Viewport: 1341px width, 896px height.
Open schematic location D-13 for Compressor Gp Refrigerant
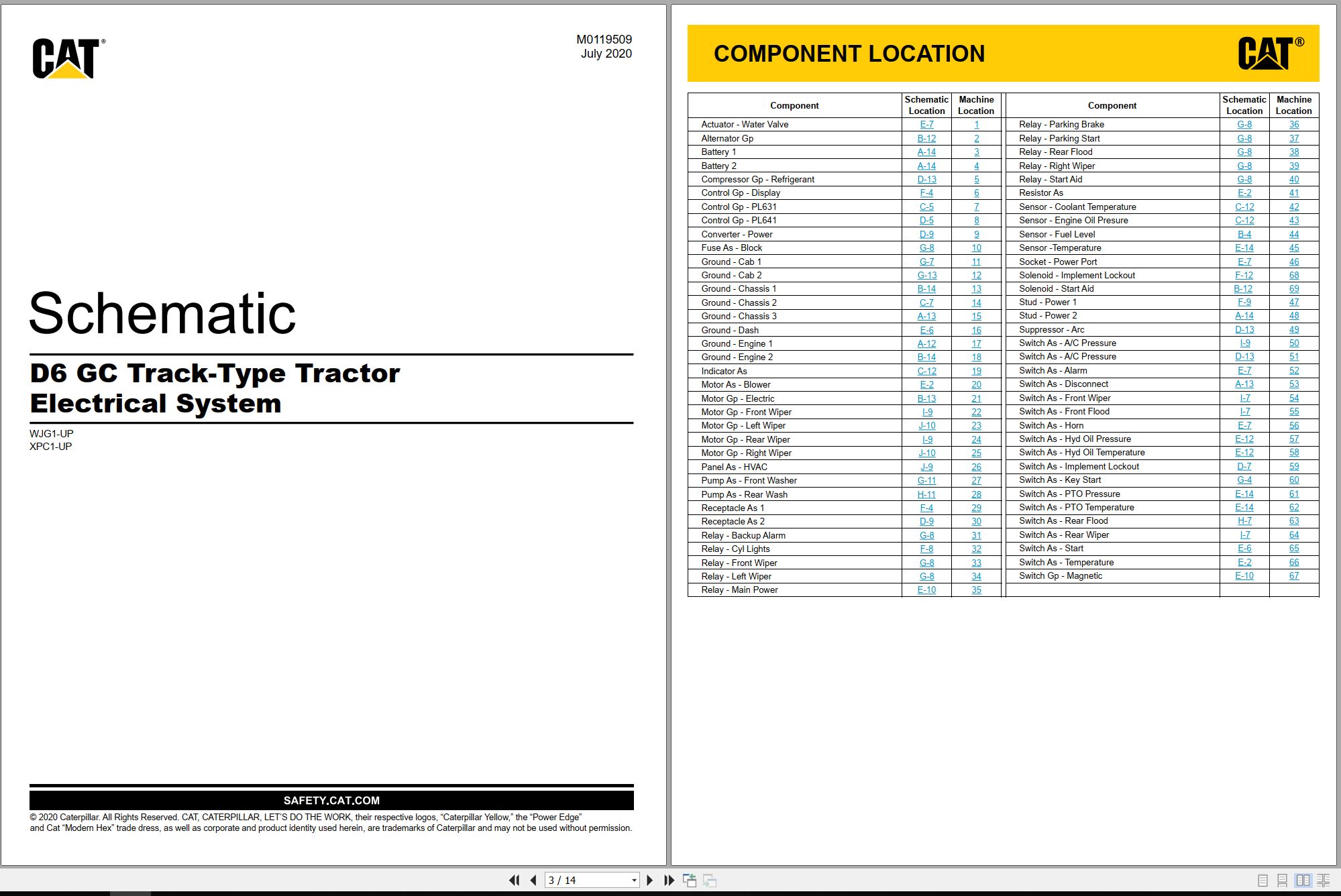pos(926,180)
